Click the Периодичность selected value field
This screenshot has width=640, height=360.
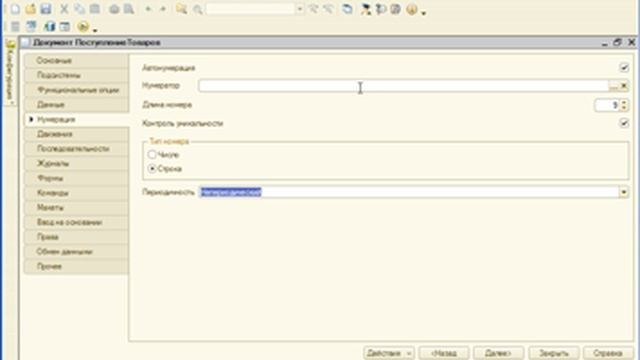[x=409, y=192]
